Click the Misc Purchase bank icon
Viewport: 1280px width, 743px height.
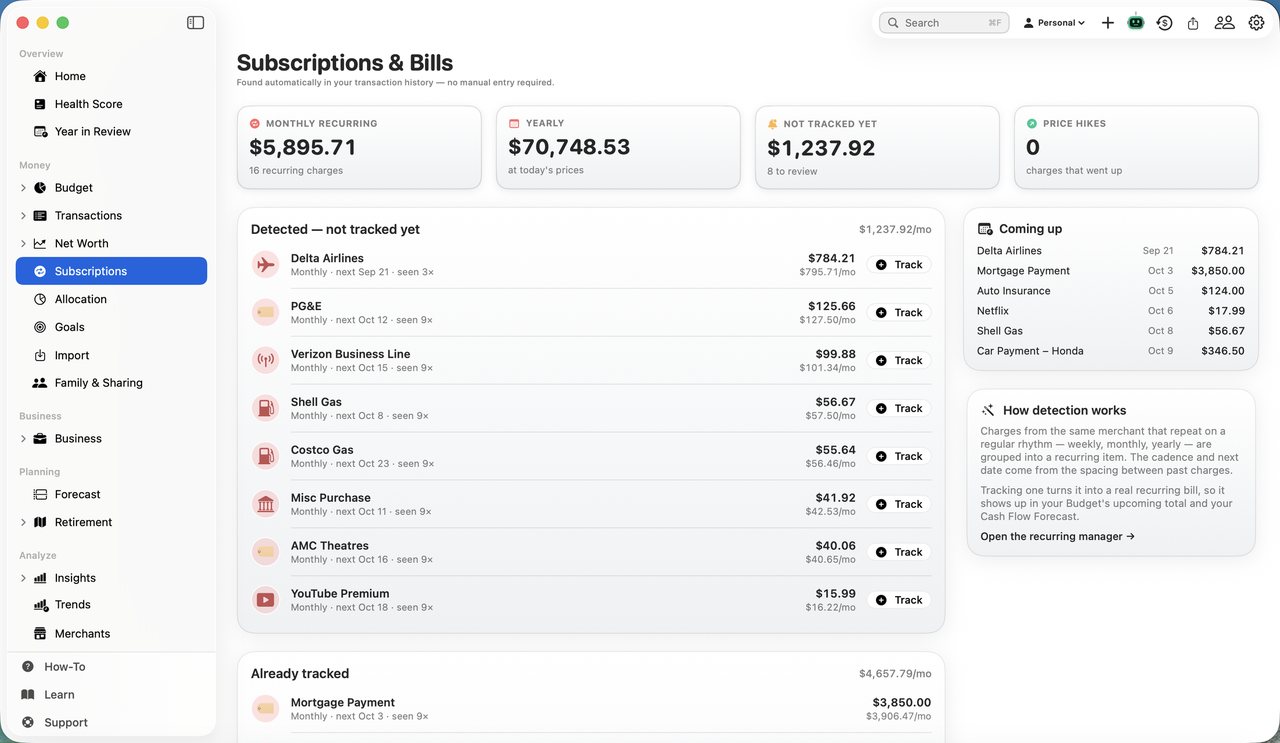pos(265,504)
